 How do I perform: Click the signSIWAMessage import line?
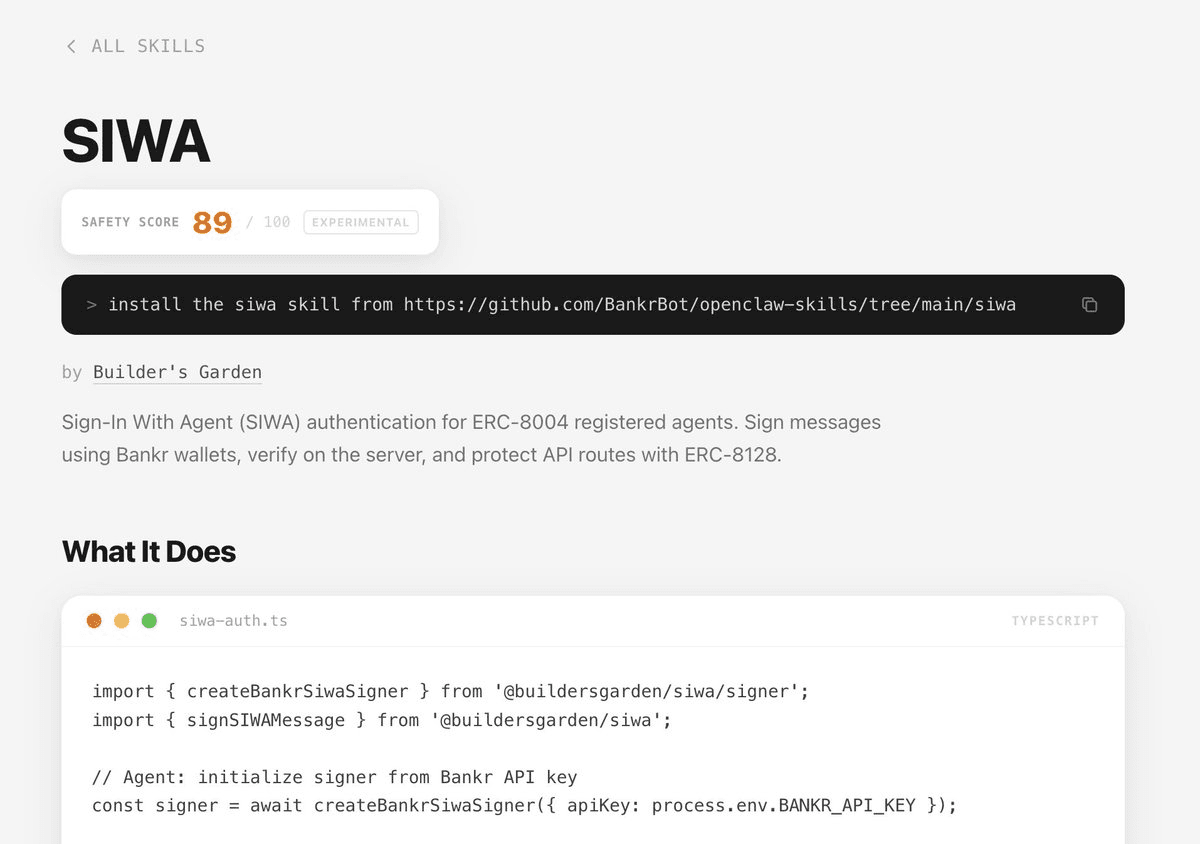click(x=382, y=720)
